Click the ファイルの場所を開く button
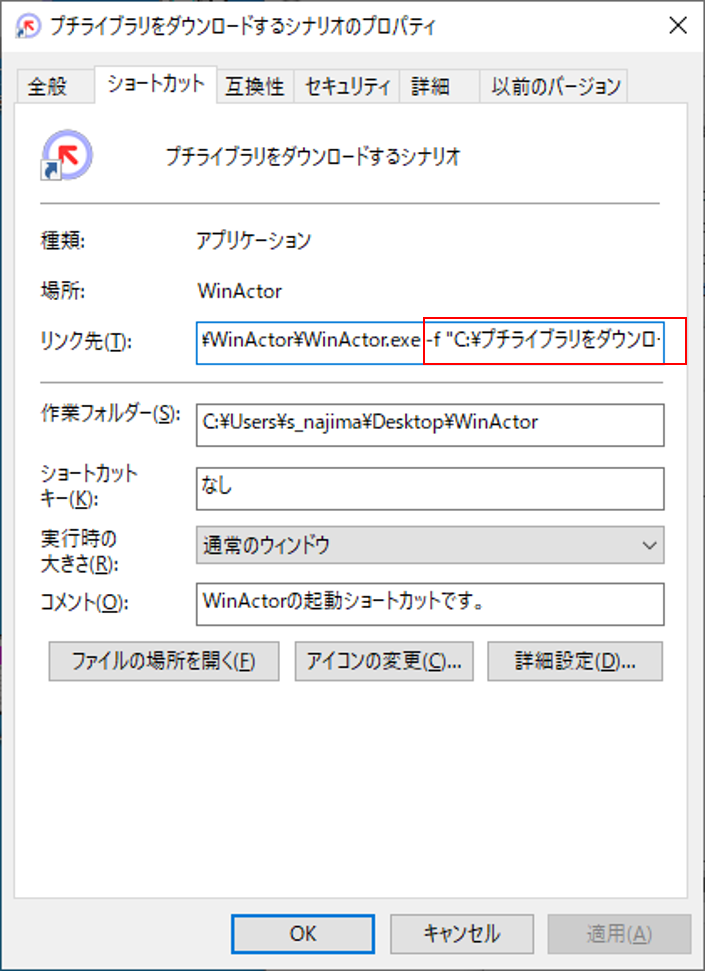705x971 pixels. tap(164, 661)
